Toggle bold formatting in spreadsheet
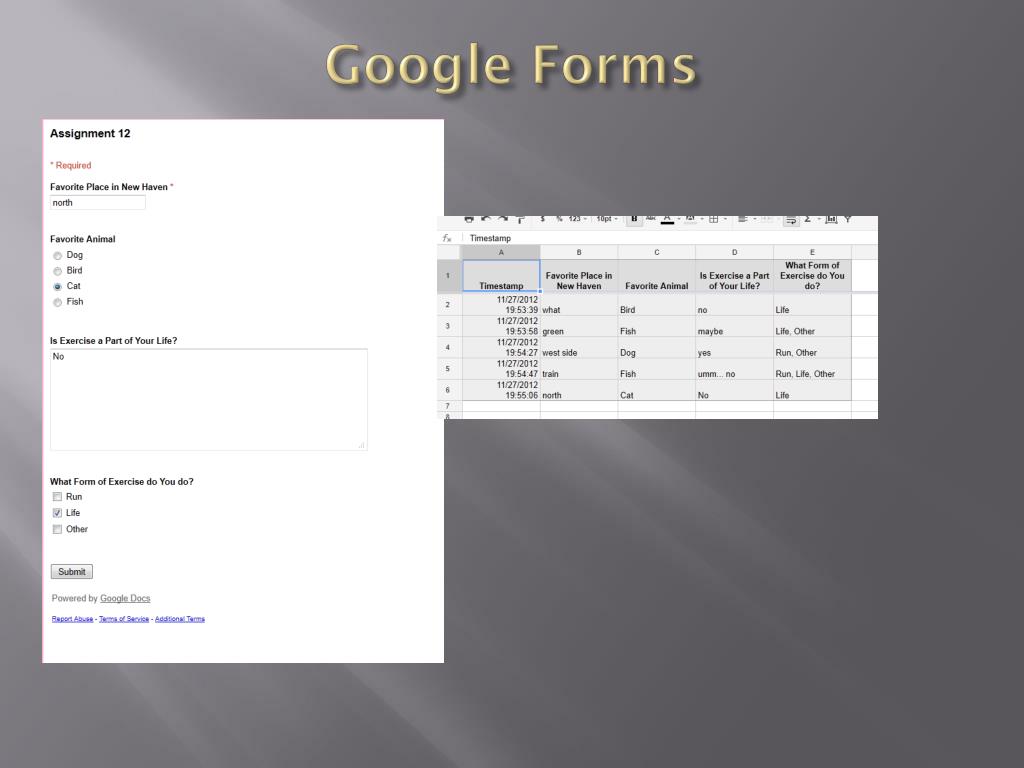The width and height of the screenshot is (1024, 768). (634, 219)
